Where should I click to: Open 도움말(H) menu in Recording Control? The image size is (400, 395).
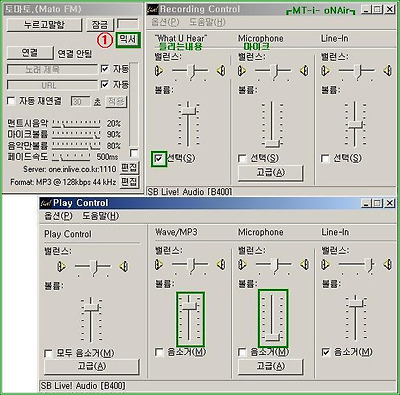(x=207, y=22)
